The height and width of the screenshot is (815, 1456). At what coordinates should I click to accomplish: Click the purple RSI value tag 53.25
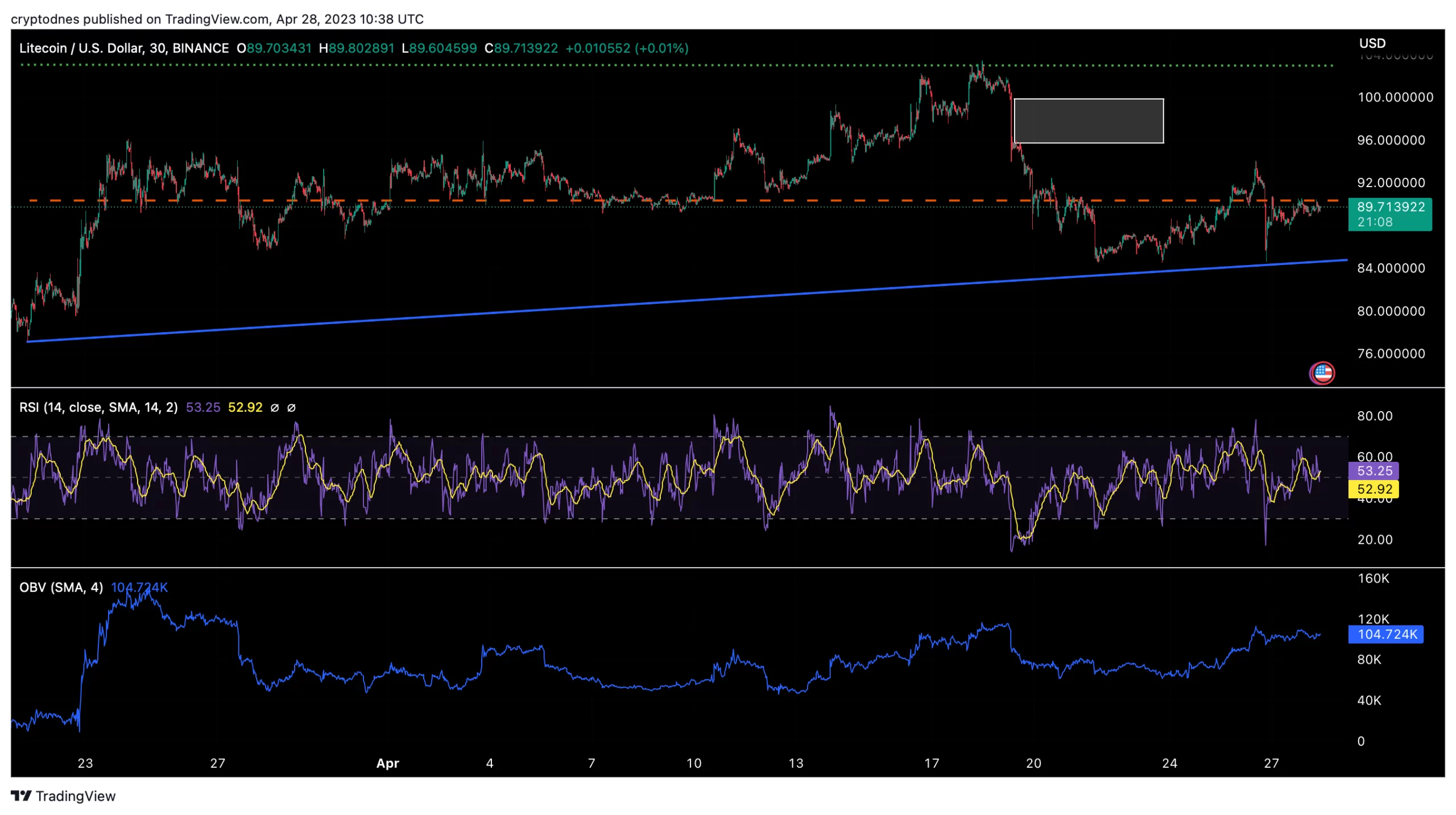tap(1374, 470)
